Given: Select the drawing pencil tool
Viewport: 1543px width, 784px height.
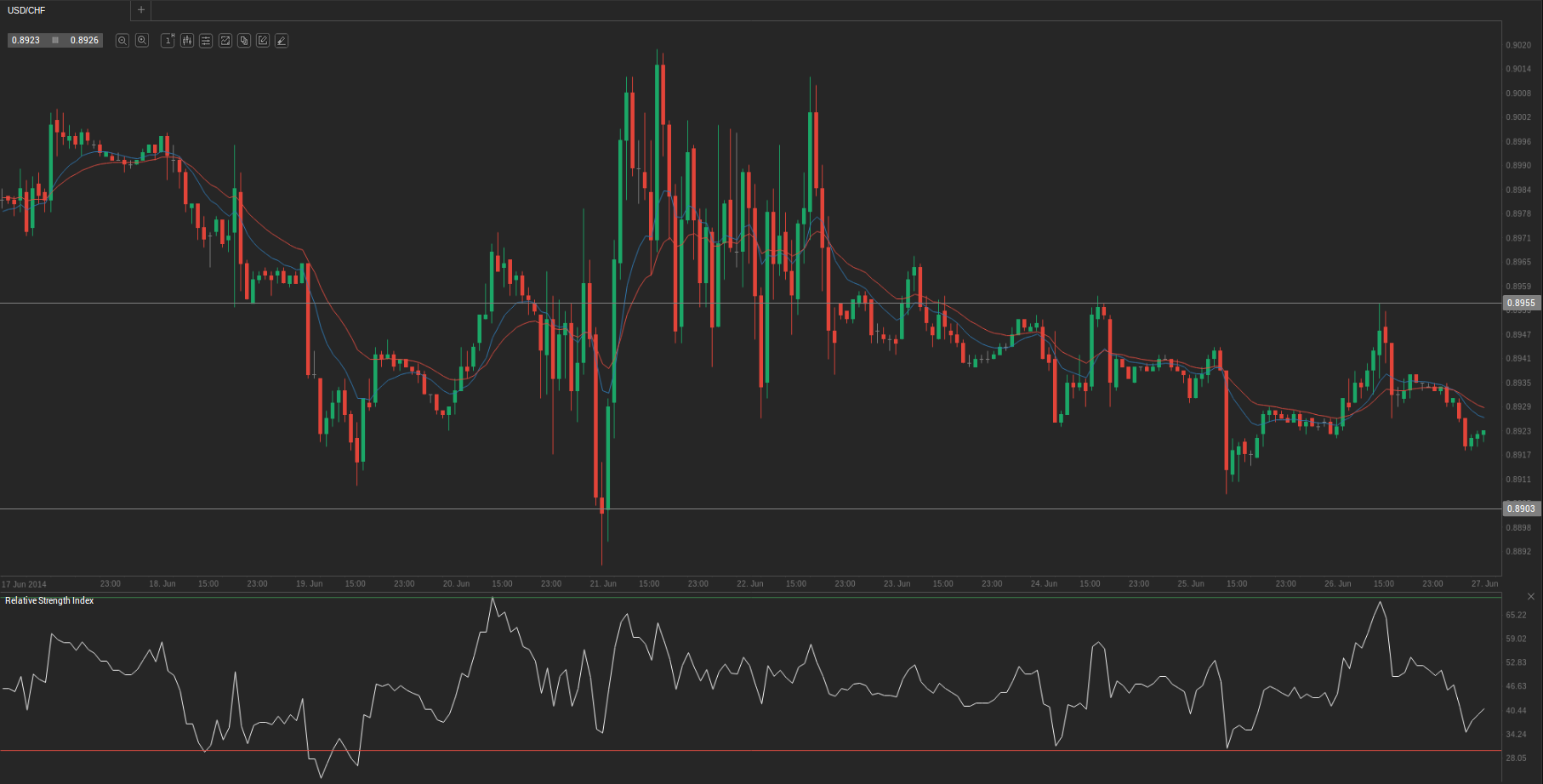Looking at the screenshot, I should click(282, 41).
